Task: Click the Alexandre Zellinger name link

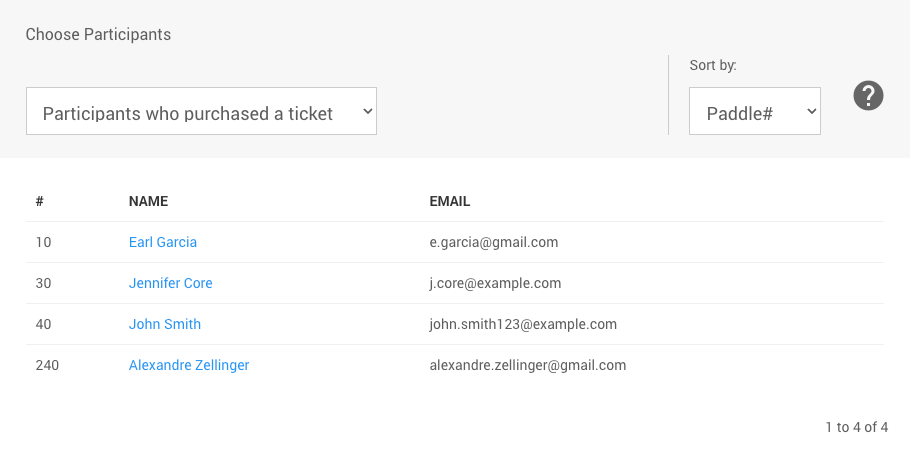Action: tap(189, 365)
